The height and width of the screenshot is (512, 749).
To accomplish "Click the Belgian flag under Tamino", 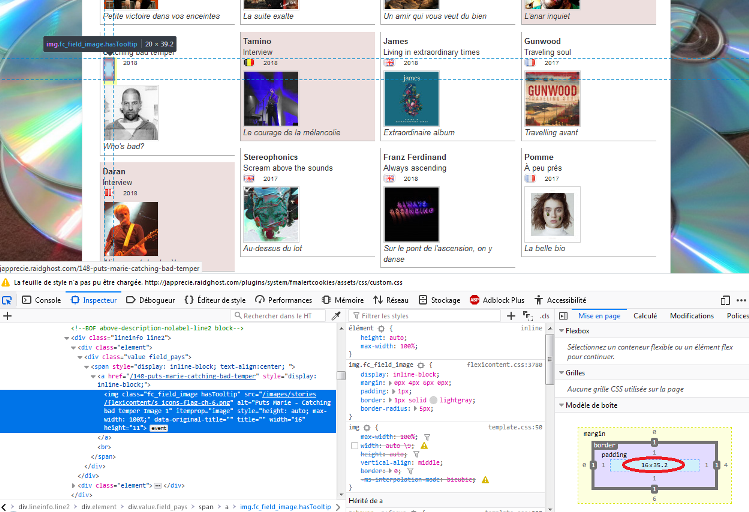I will click(249, 63).
